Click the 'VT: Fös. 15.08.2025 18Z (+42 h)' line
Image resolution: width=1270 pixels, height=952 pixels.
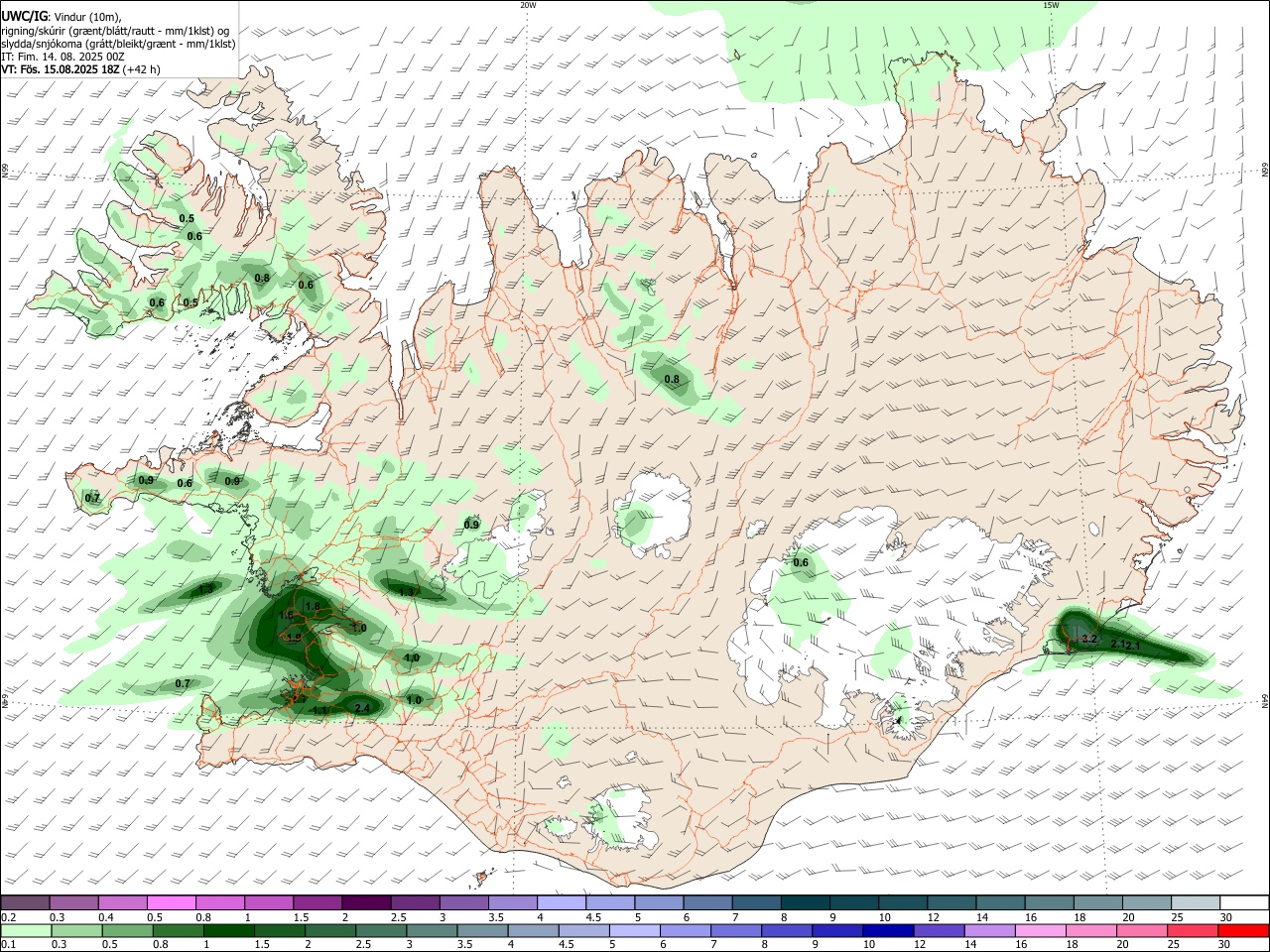80,69
